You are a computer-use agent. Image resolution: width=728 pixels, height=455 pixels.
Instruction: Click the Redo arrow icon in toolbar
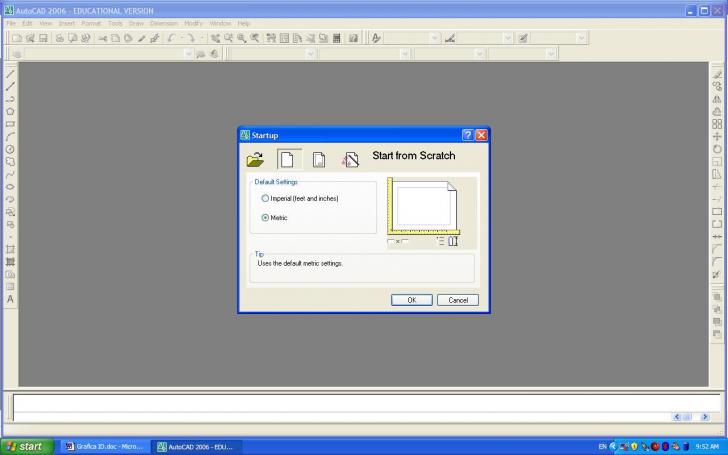191,38
